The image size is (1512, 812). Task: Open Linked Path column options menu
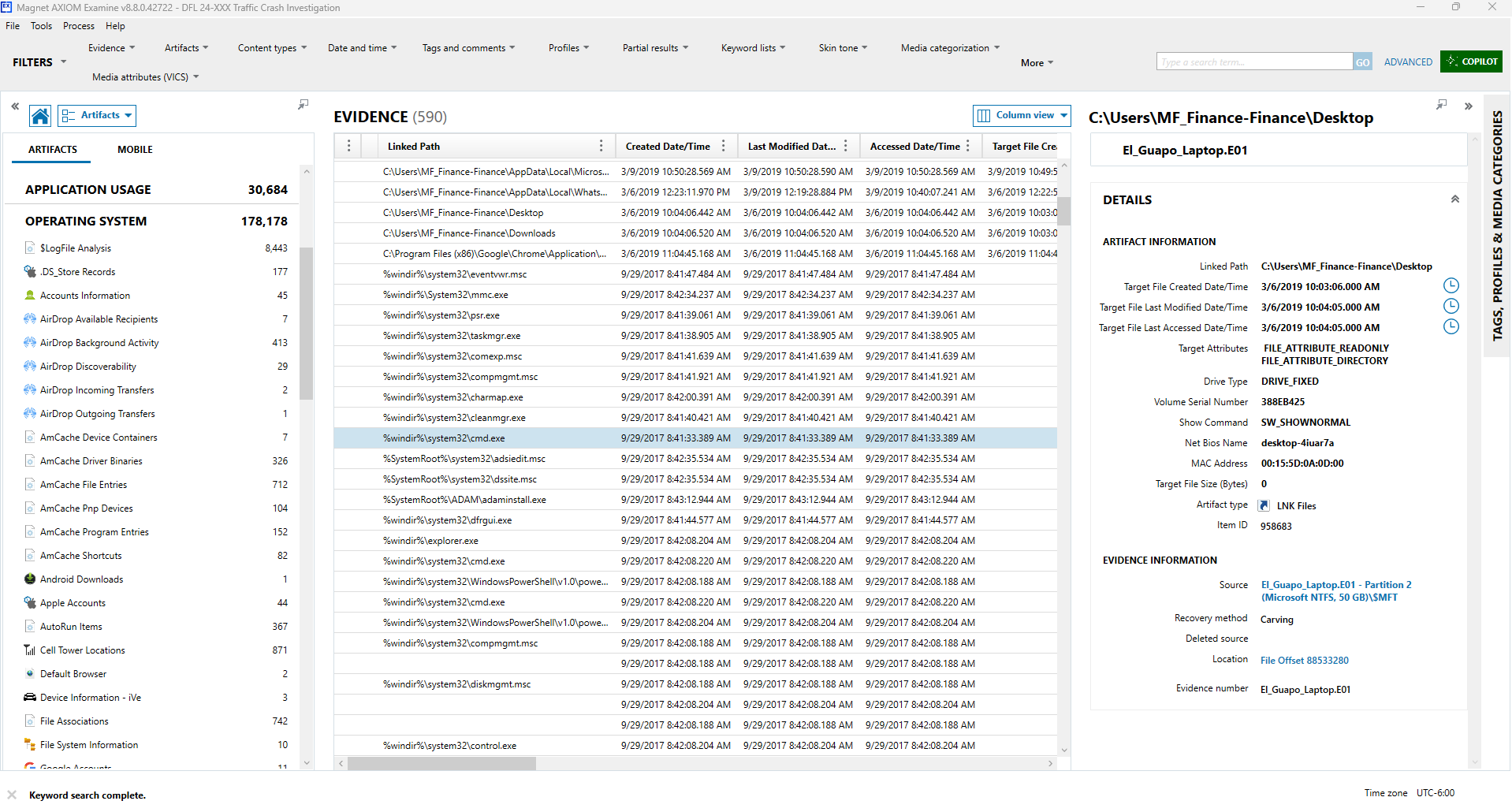(x=601, y=146)
